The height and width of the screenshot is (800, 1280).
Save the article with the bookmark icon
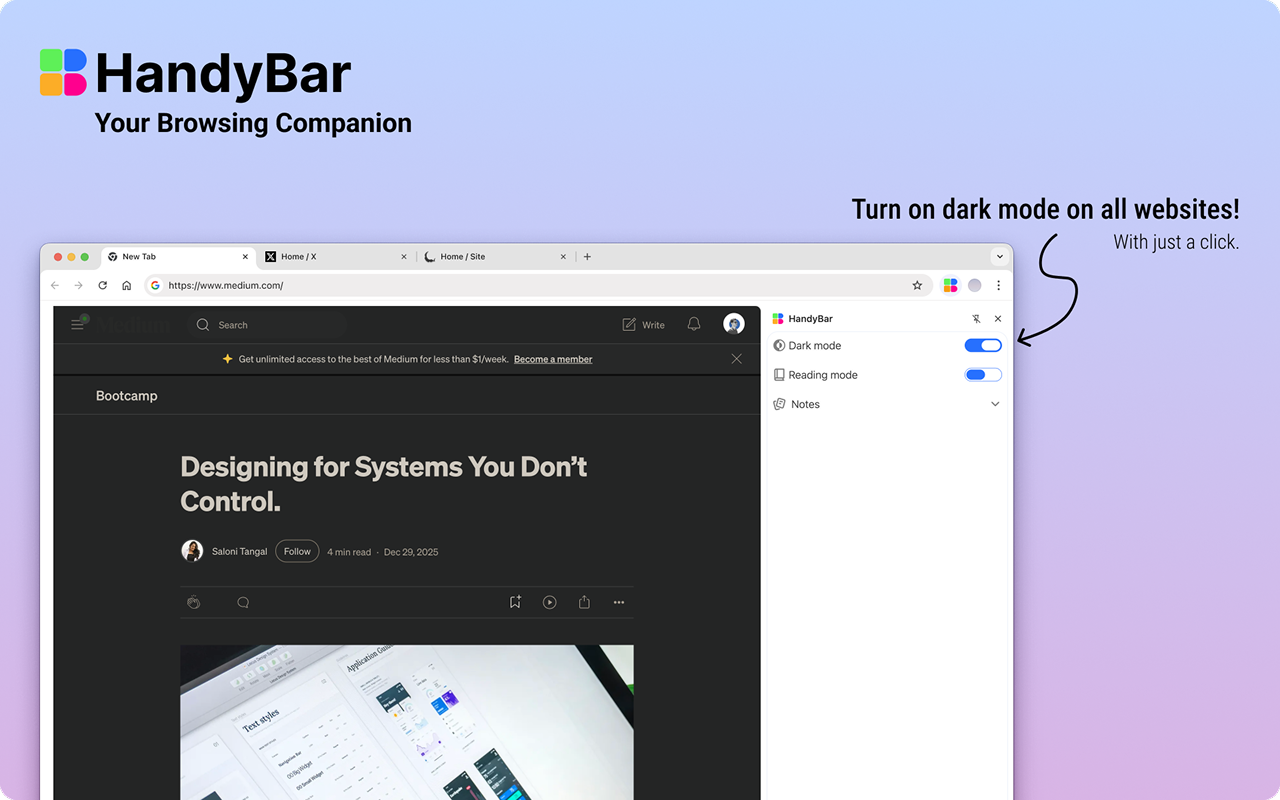tap(514, 602)
